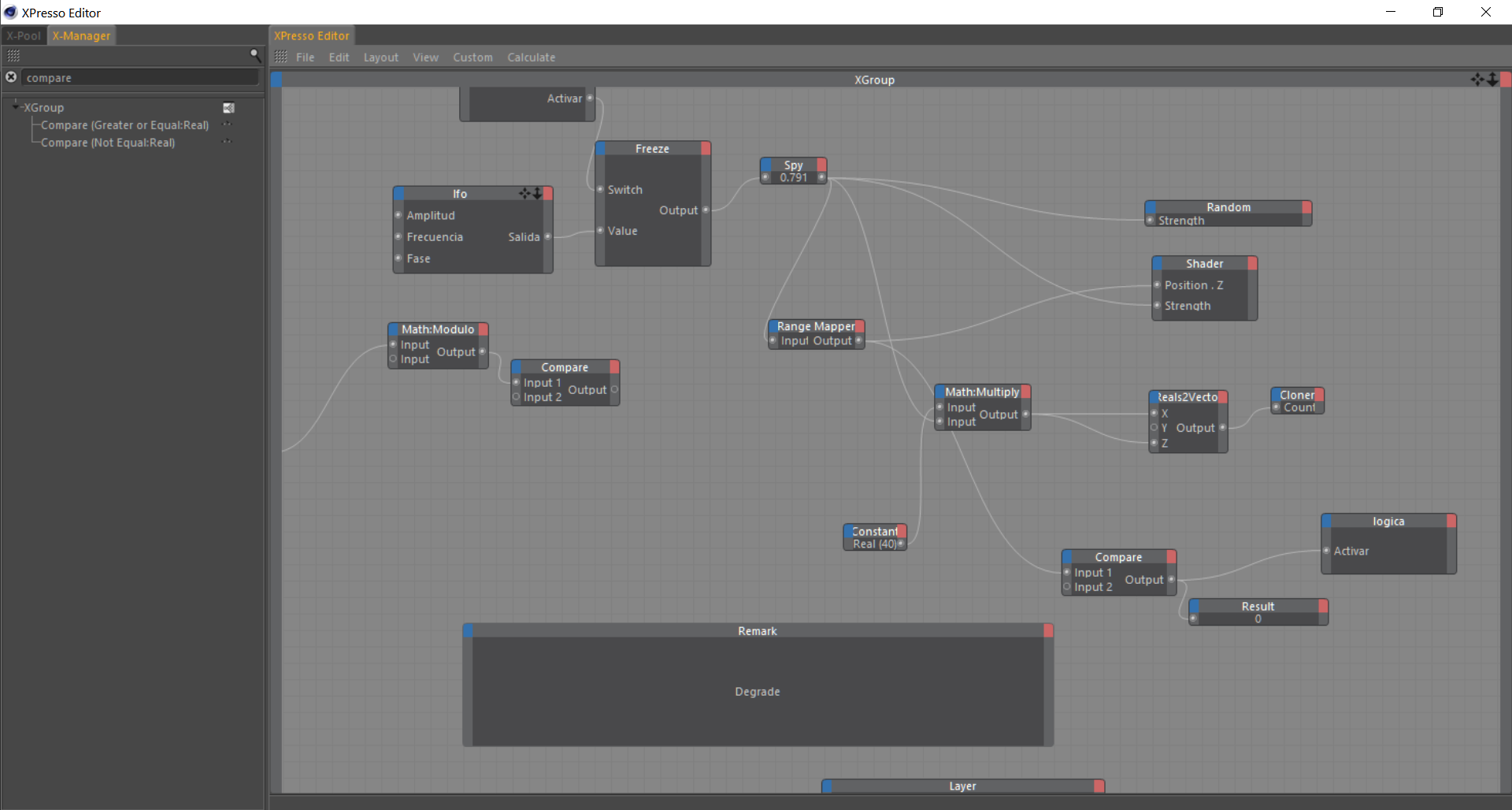This screenshot has height=810, width=1512.
Task: Select Compare (Not Equal:Real) in the tree
Action: (x=107, y=143)
